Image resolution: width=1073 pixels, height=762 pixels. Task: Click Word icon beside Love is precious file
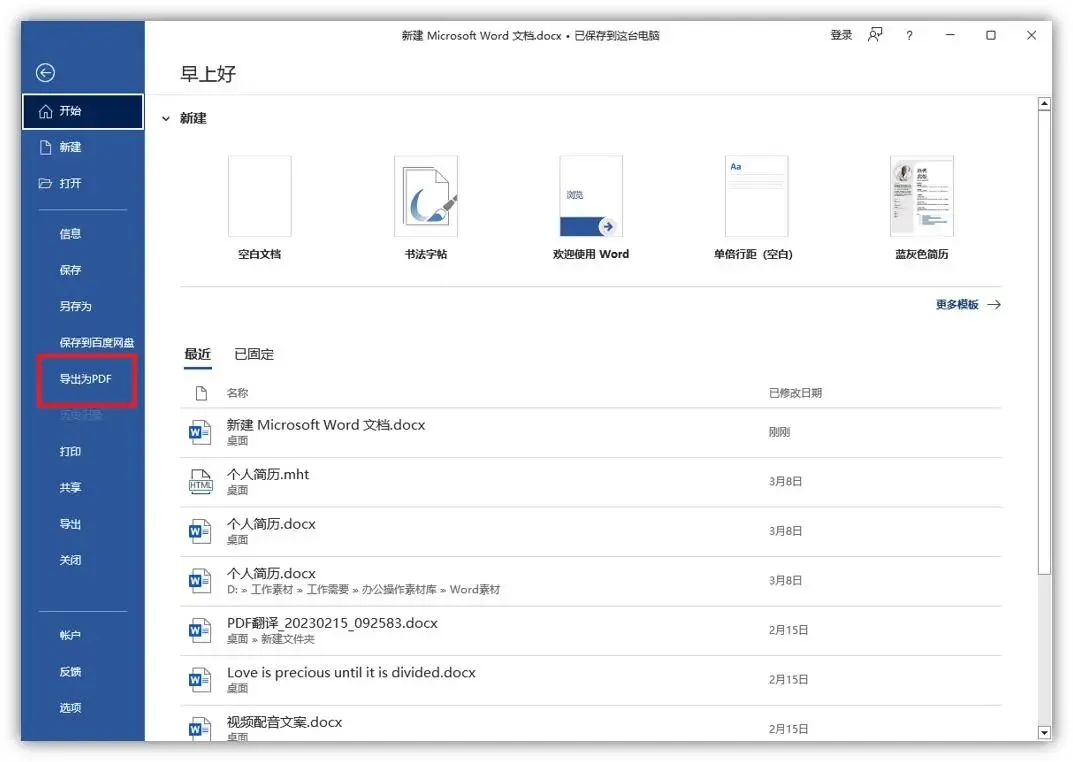200,680
